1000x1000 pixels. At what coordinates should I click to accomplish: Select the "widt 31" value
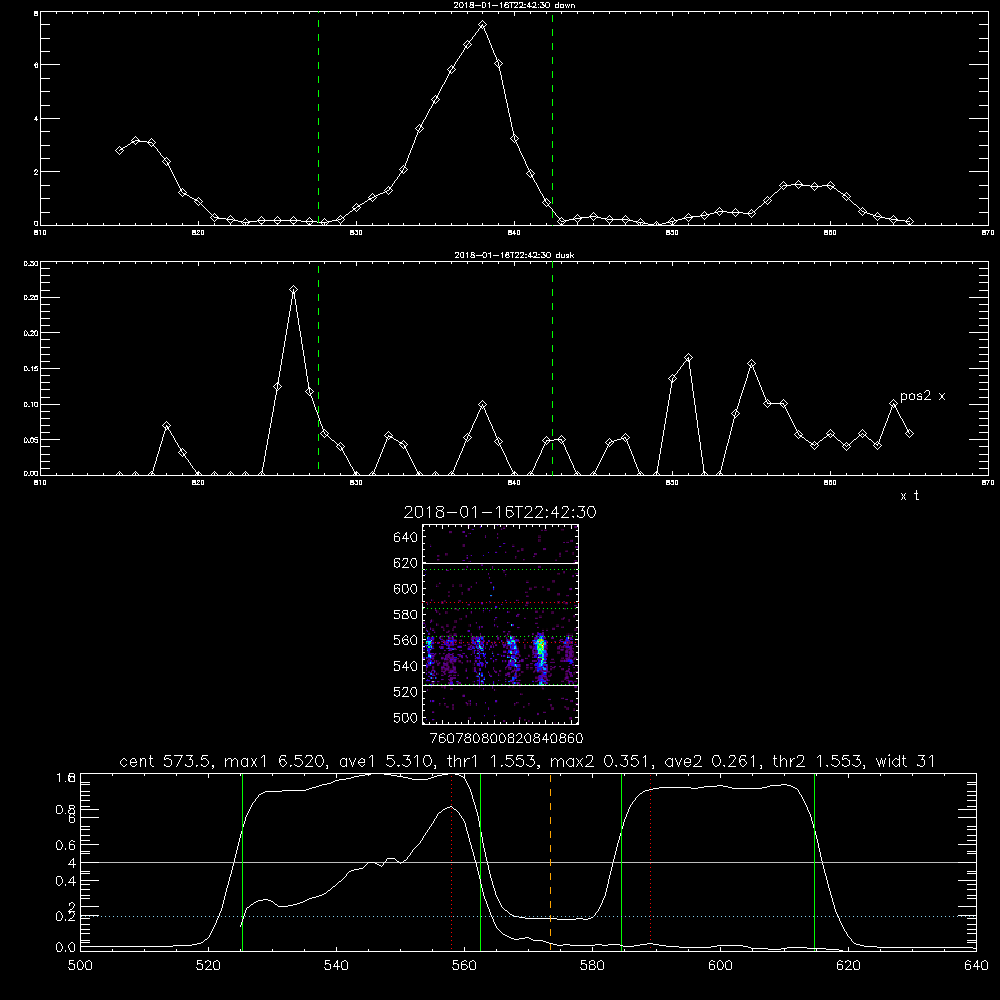(x=906, y=761)
